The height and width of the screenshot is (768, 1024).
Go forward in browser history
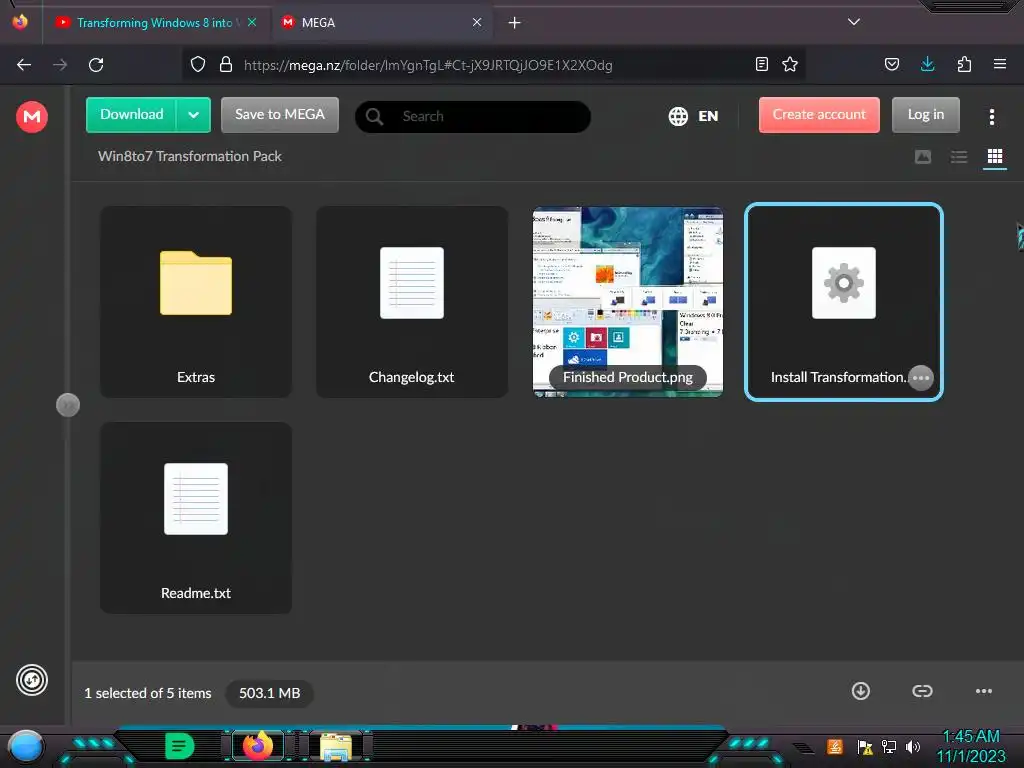[60, 65]
